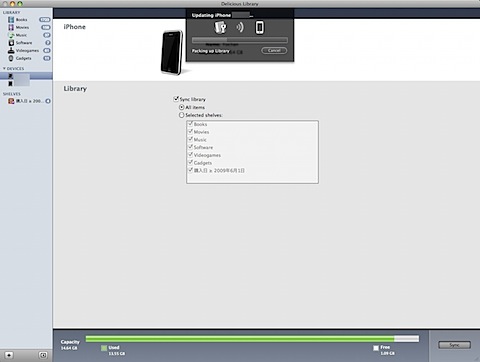Click the iPhone heading text
Image resolution: width=480 pixels, height=362 pixels.
(x=75, y=27)
